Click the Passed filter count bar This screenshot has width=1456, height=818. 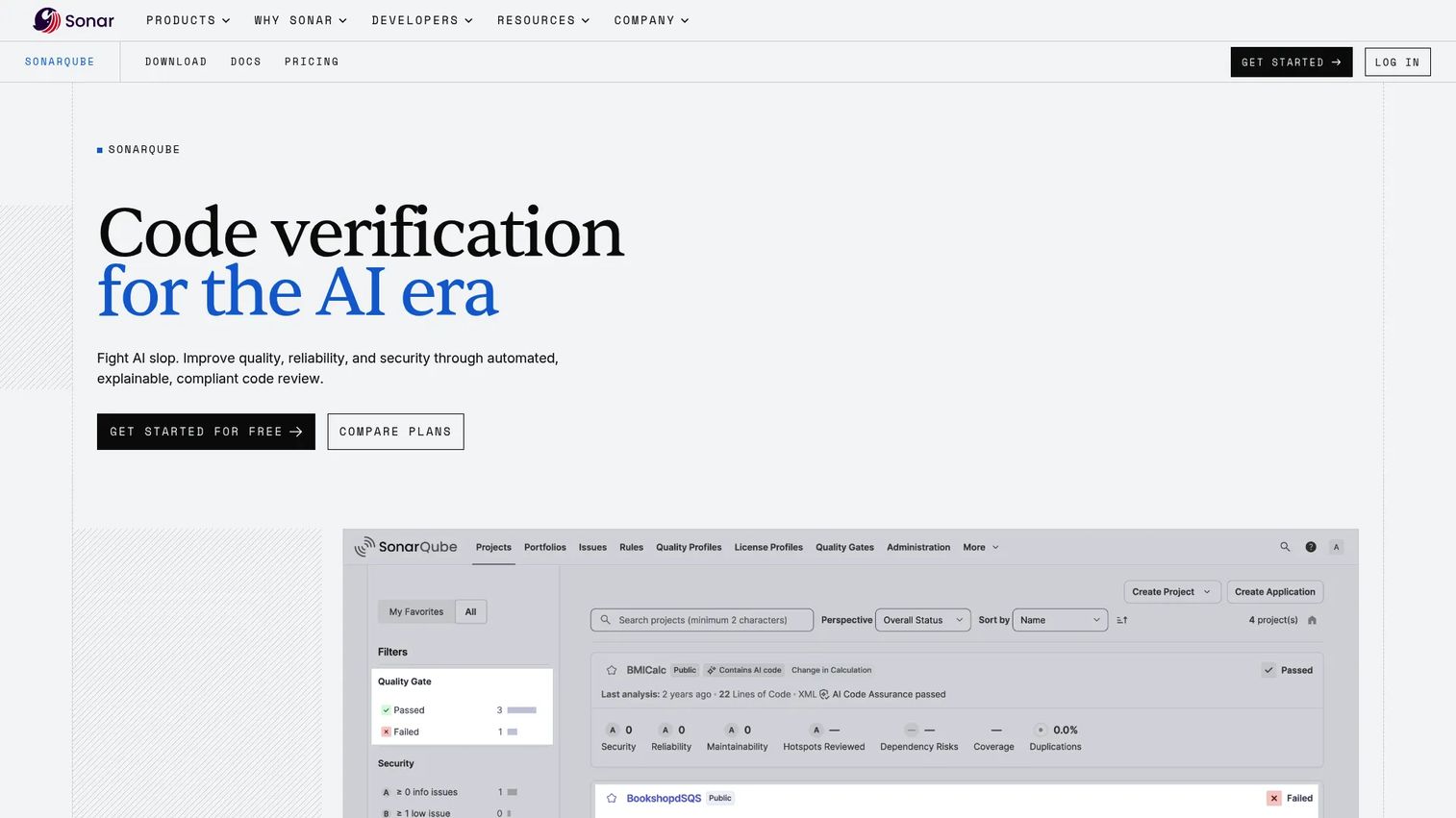pyautogui.click(x=521, y=710)
